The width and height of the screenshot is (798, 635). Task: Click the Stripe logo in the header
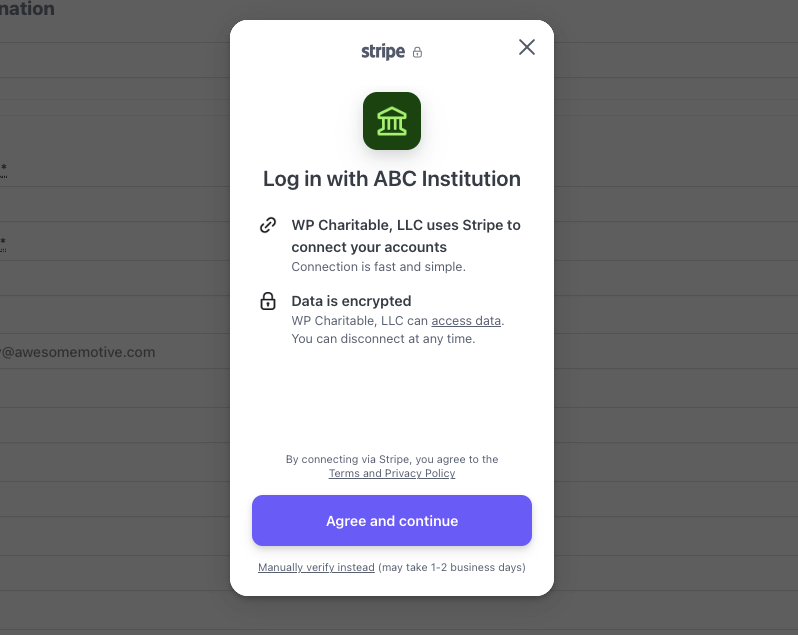[383, 51]
